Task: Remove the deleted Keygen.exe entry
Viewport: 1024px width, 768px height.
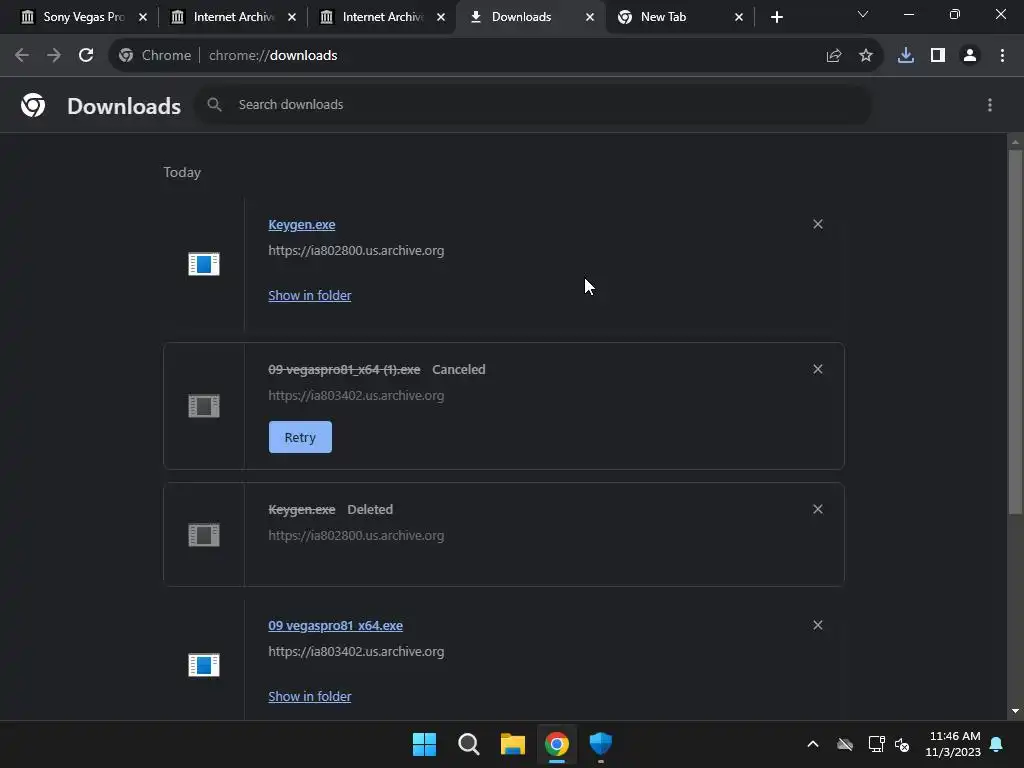Action: tap(818, 509)
